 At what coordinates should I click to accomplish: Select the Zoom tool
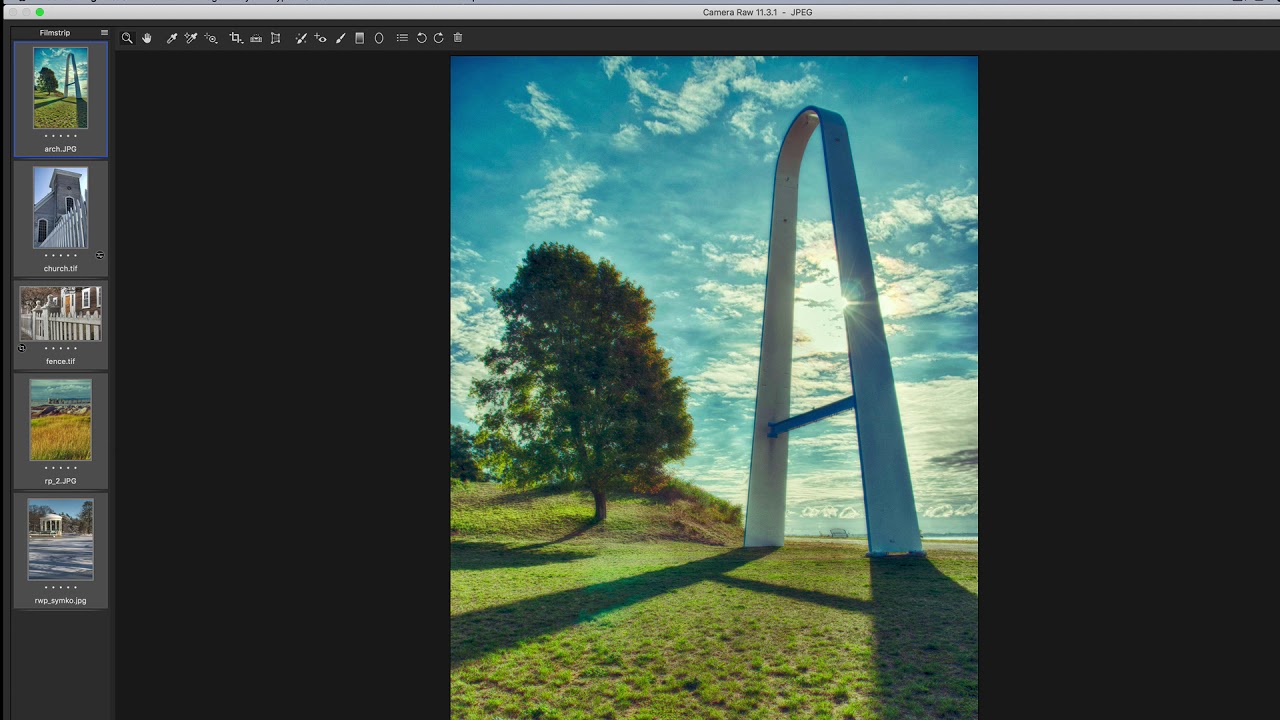pos(127,38)
